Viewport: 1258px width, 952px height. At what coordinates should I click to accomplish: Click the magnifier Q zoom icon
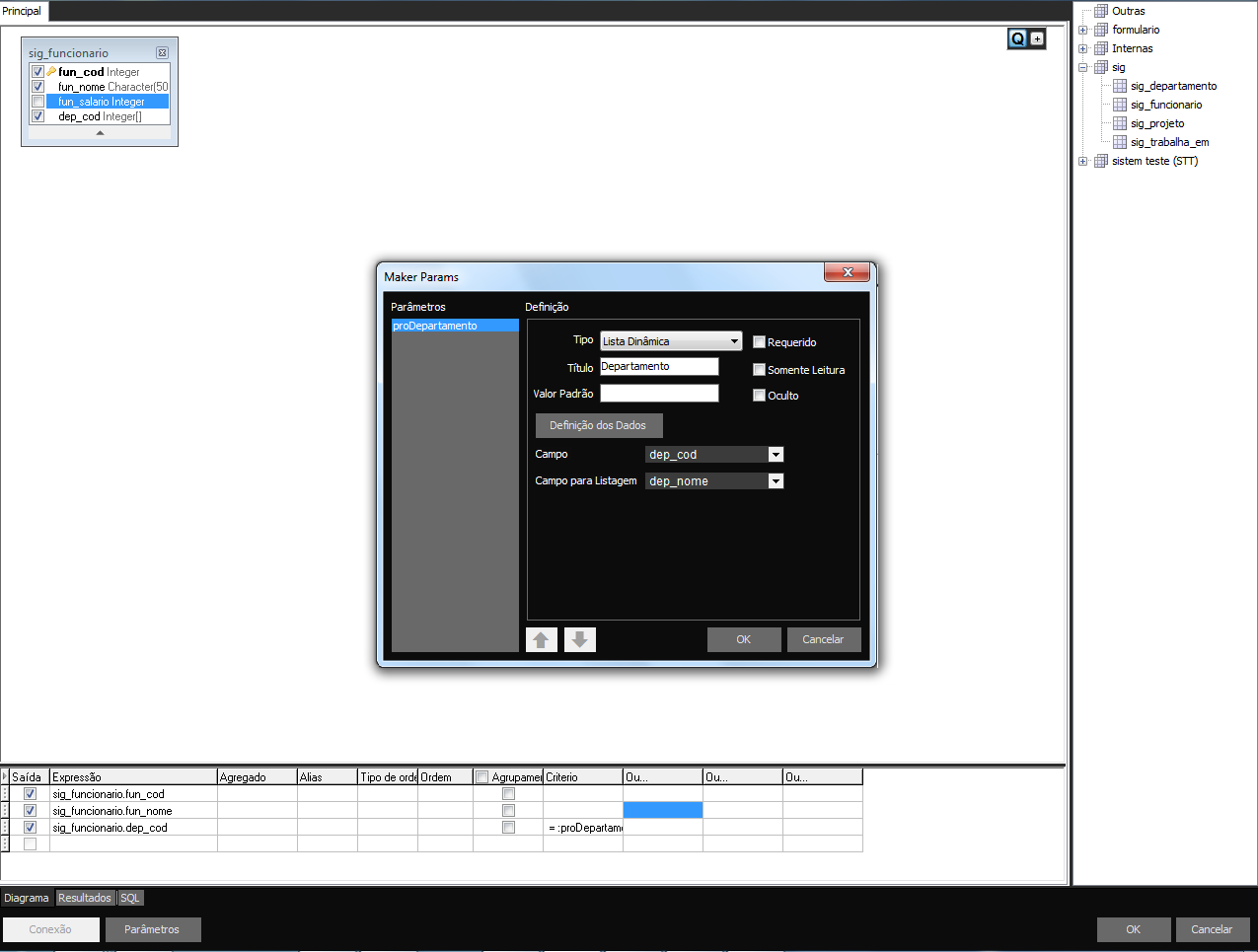click(x=1017, y=38)
